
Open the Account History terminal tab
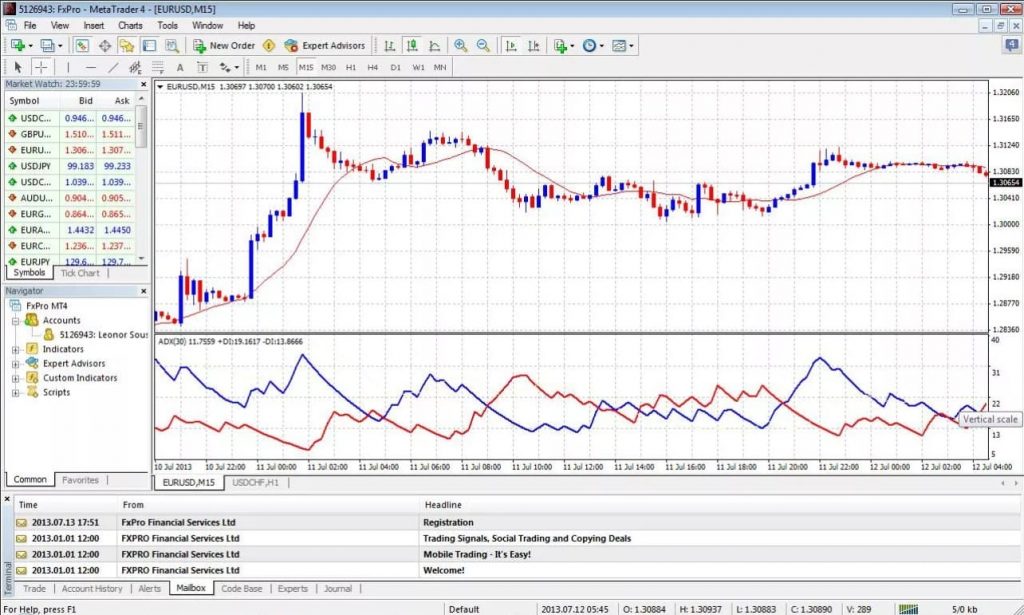click(92, 588)
